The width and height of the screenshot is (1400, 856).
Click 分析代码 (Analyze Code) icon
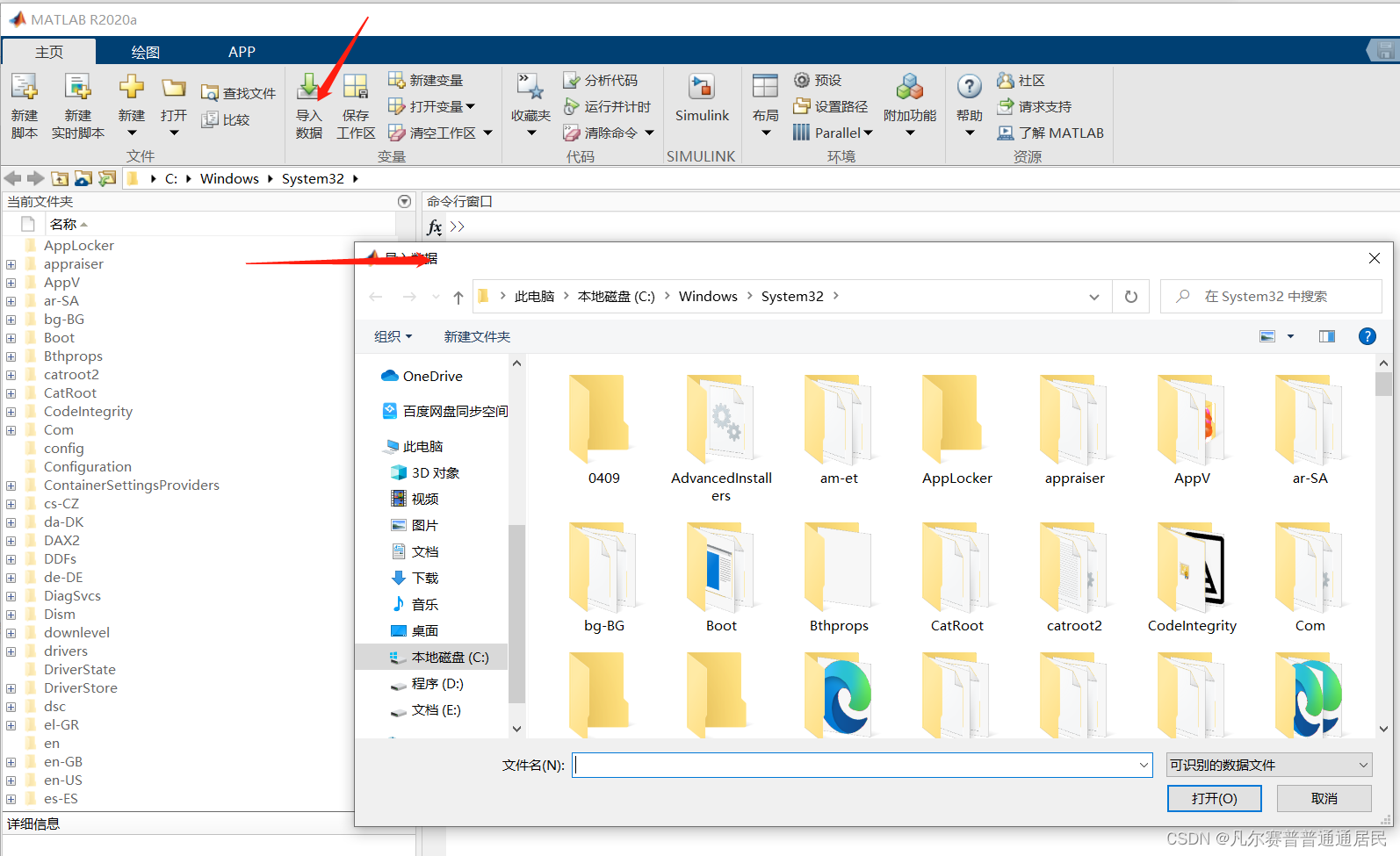click(572, 80)
